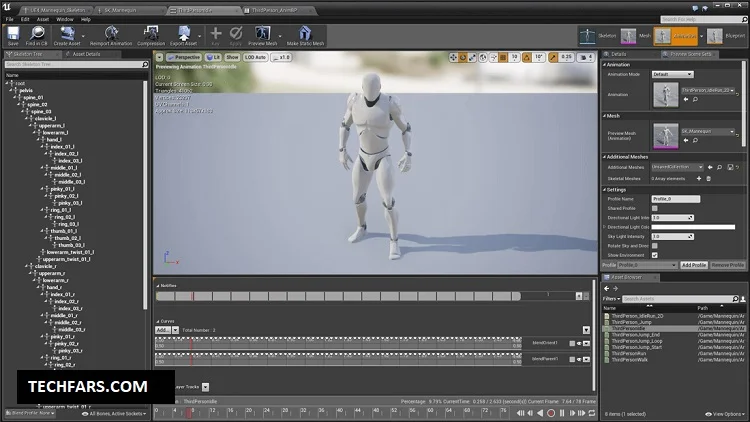This screenshot has height=422, width=750.
Task: Open the Animation Mode dropdown
Action: (x=672, y=74)
